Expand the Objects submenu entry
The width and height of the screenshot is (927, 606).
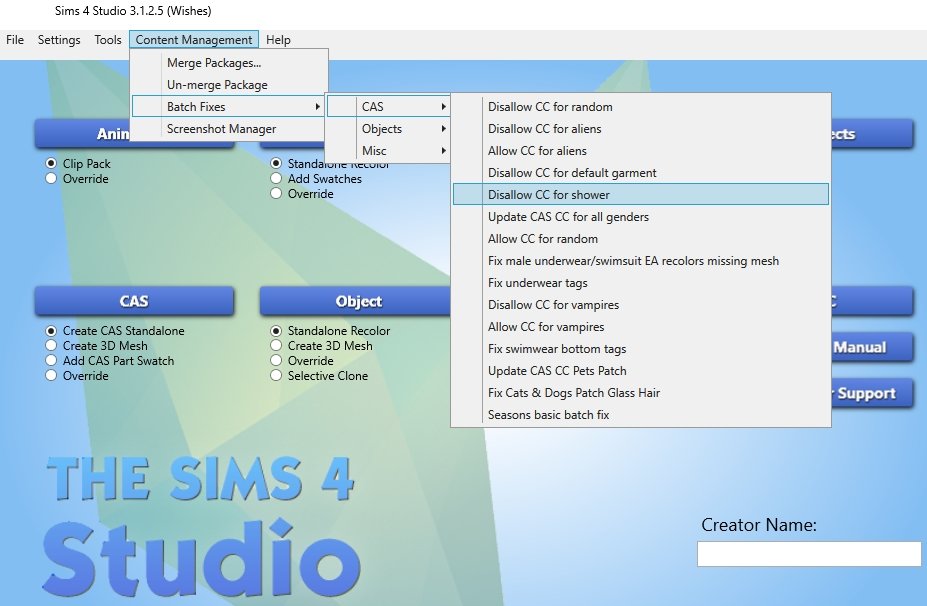click(x=388, y=128)
